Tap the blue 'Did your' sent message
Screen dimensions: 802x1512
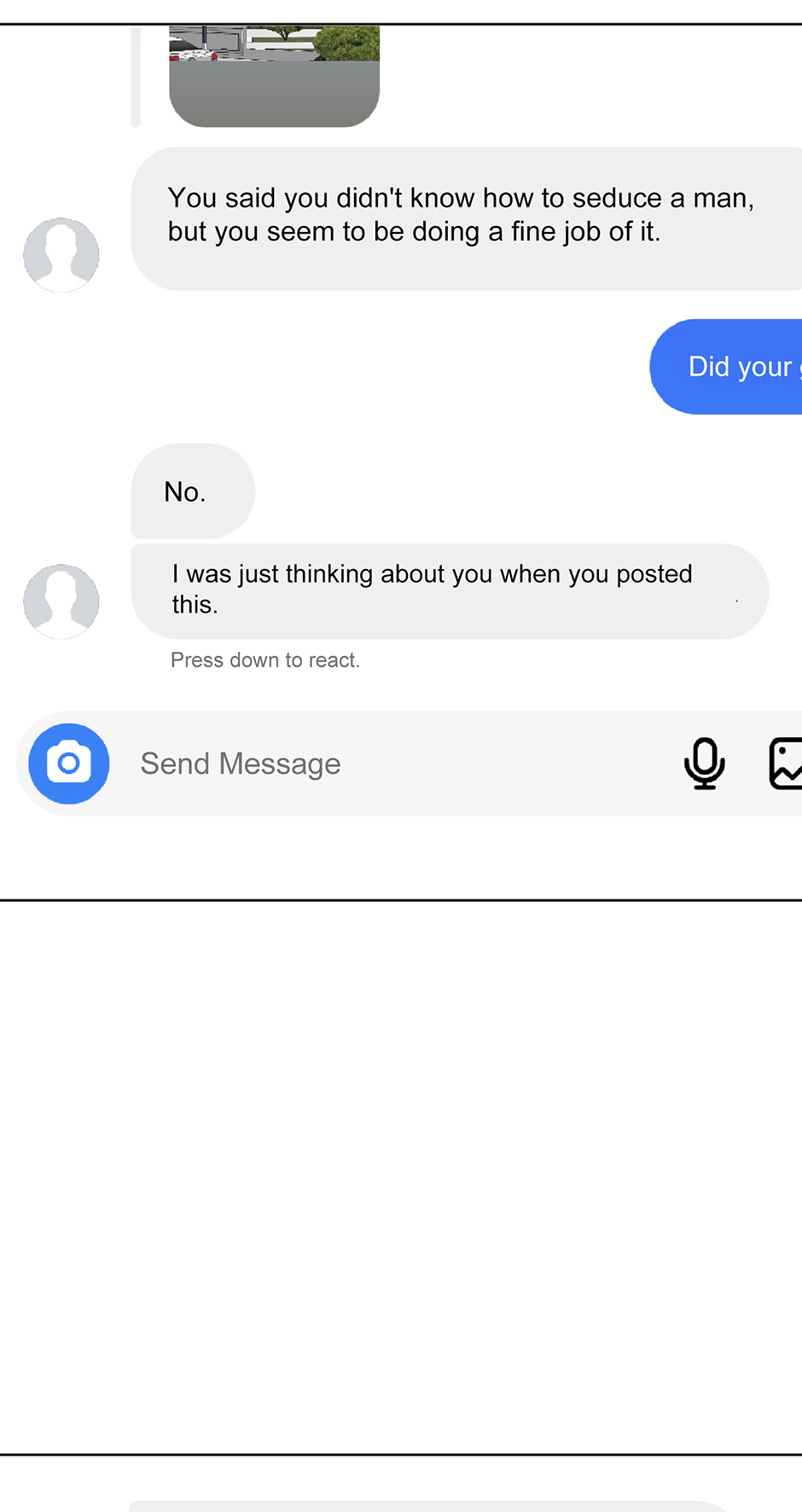pyautogui.click(x=727, y=367)
